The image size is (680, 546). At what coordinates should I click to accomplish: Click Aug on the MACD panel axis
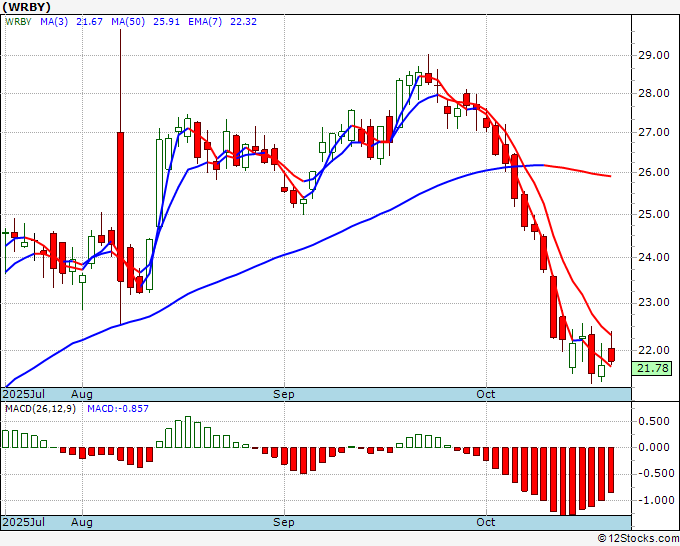[82, 522]
